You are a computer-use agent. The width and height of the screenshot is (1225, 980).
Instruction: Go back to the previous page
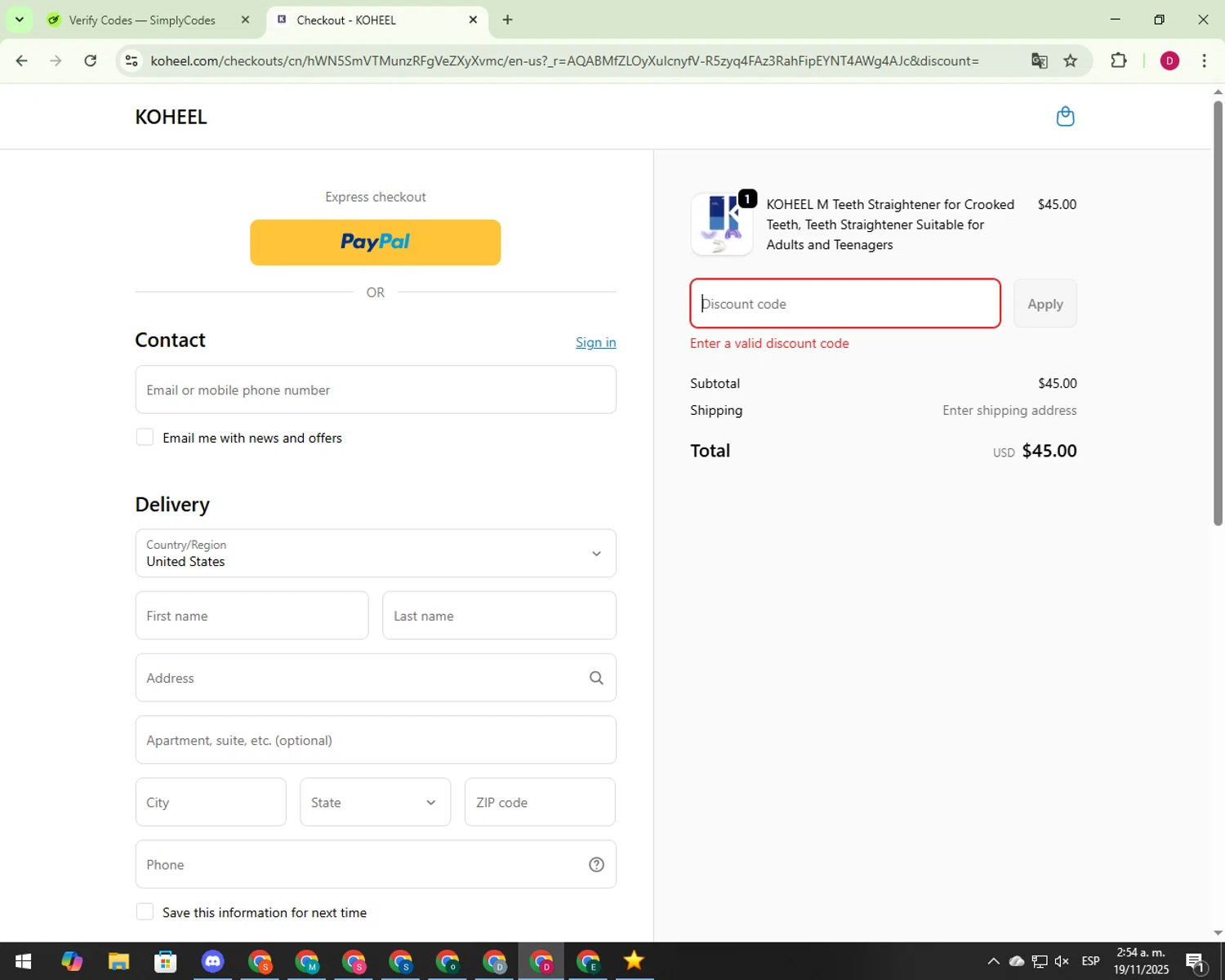22,60
